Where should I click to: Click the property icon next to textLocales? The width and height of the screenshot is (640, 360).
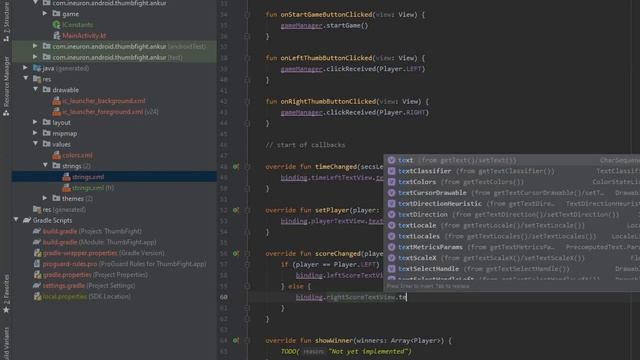coord(391,236)
